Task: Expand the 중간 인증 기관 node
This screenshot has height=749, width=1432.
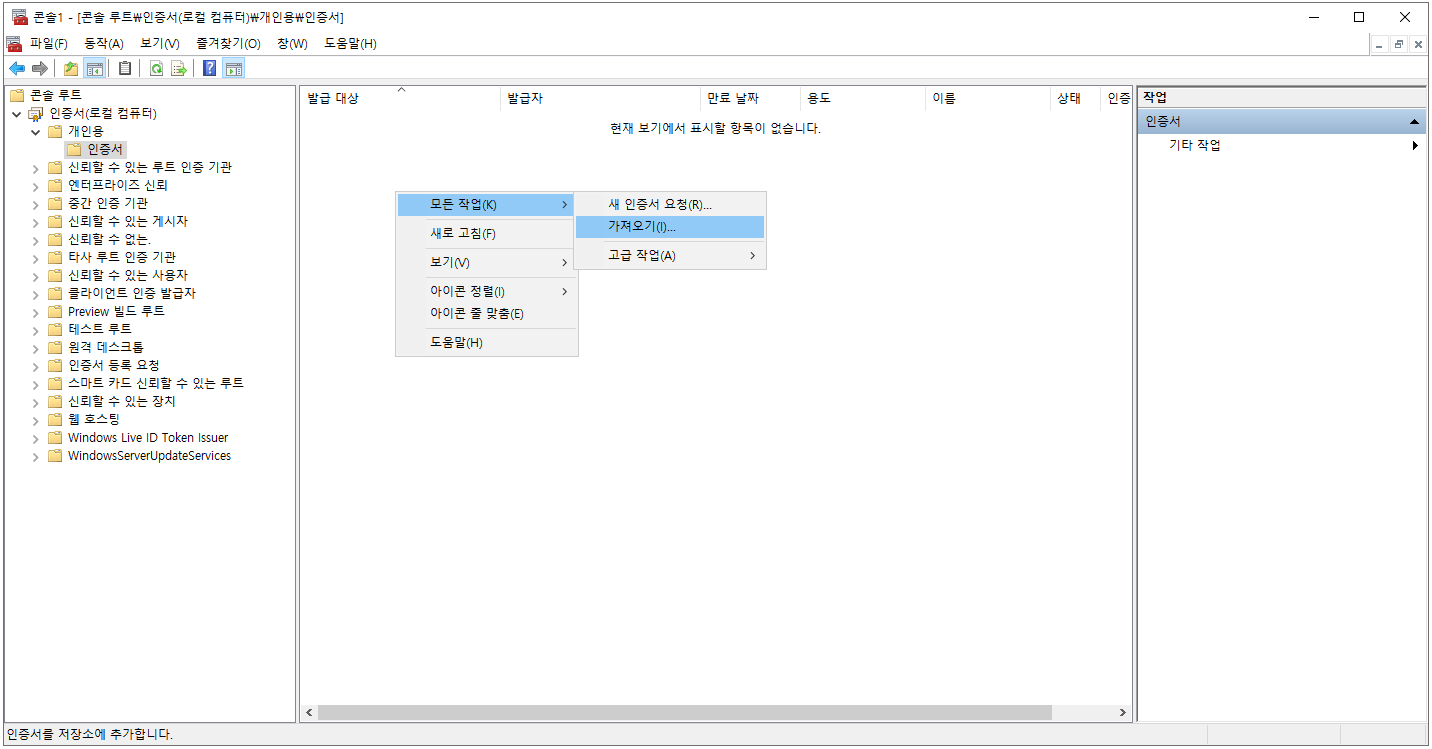Action: (36, 203)
